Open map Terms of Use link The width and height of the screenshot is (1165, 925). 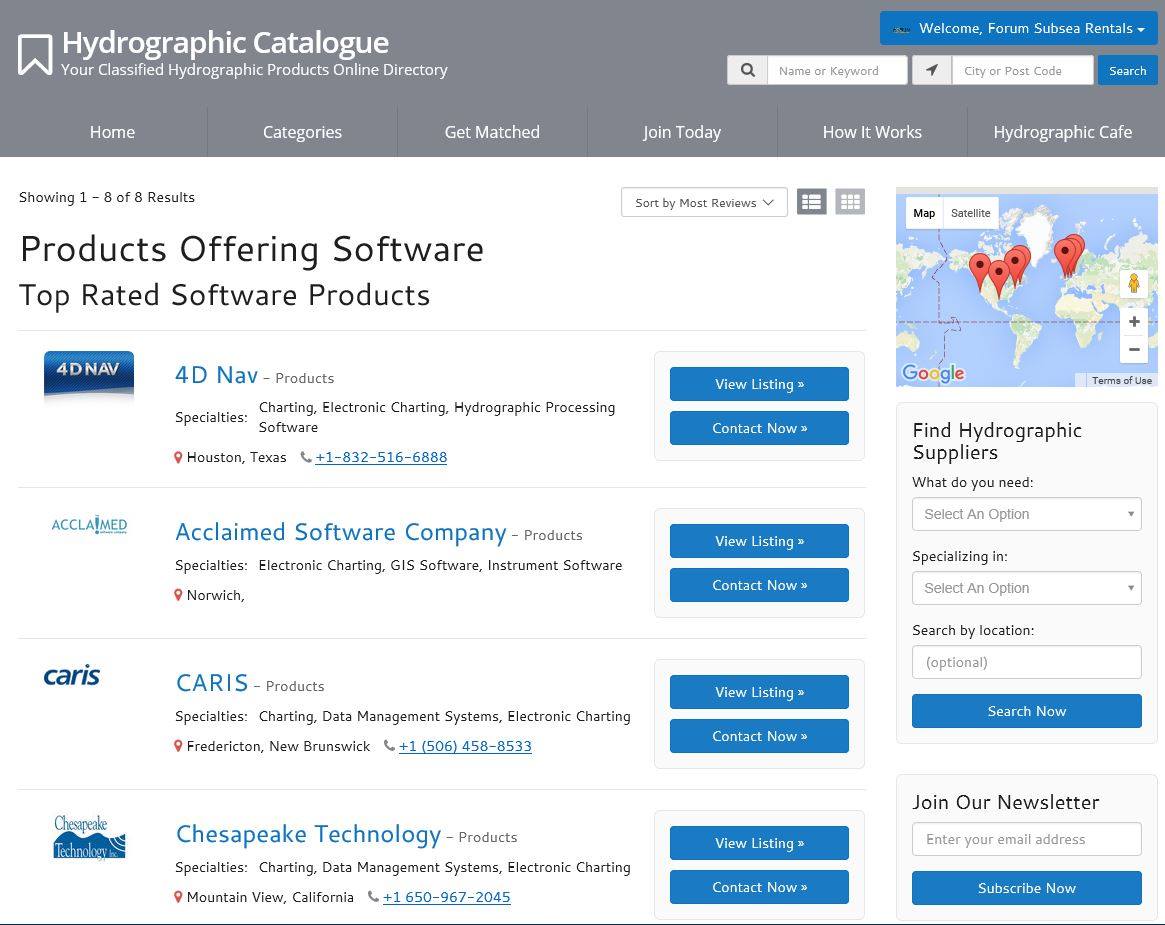click(x=1121, y=380)
